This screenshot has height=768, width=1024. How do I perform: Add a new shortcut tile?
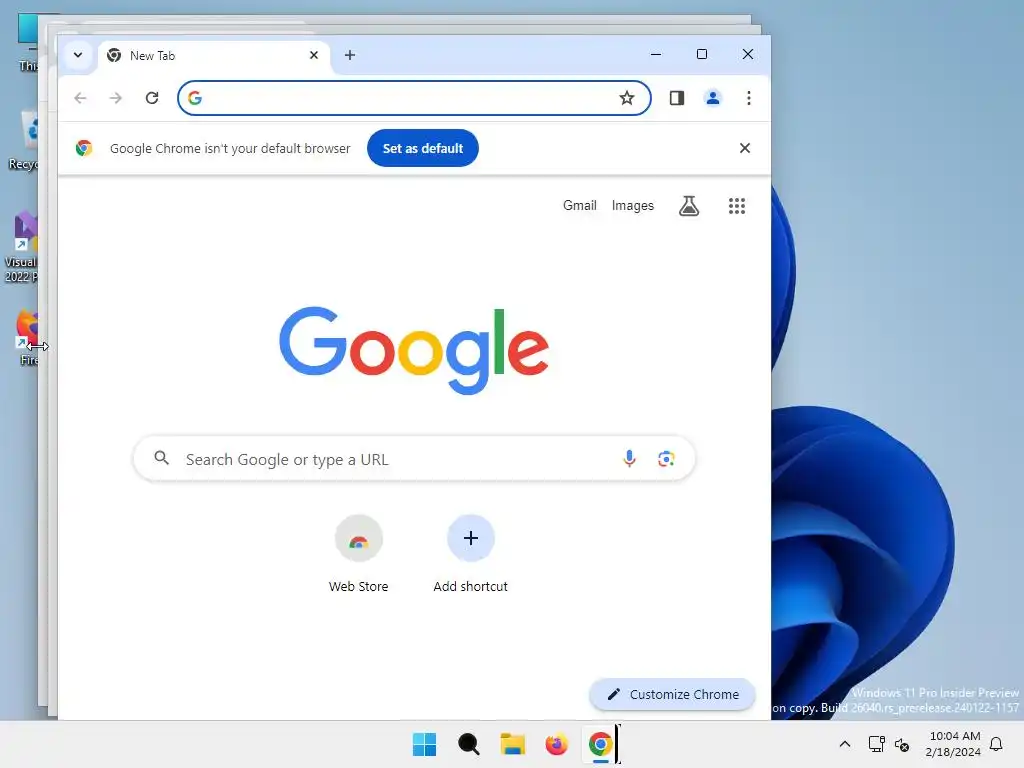point(470,554)
